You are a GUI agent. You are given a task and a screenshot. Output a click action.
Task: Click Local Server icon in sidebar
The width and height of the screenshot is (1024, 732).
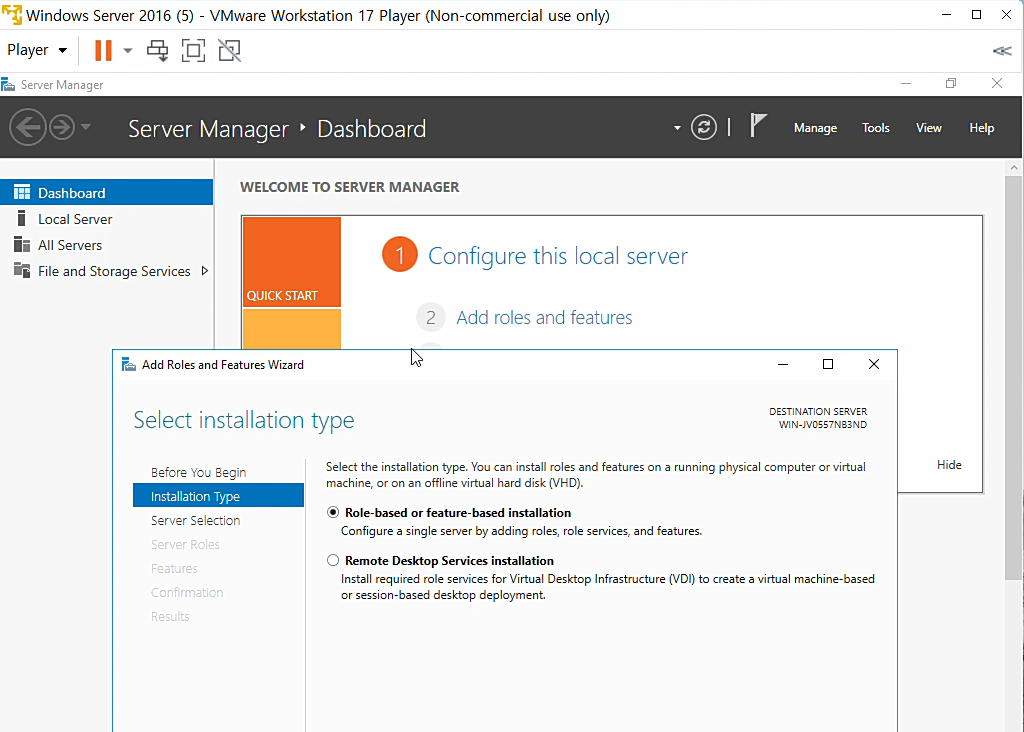tap(22, 218)
